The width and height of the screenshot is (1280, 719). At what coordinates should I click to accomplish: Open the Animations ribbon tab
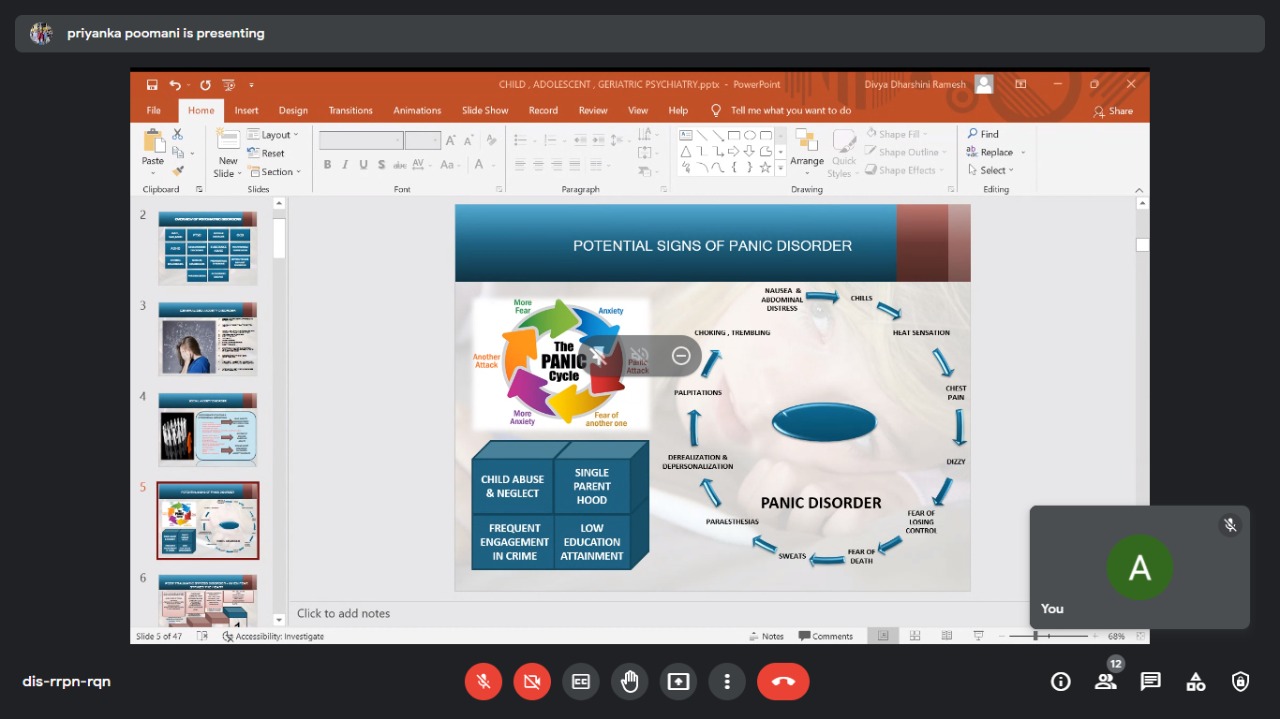(417, 111)
